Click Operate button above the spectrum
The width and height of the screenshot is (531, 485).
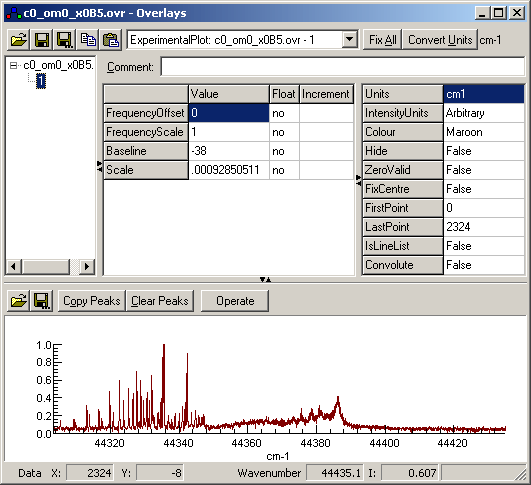[235, 301]
